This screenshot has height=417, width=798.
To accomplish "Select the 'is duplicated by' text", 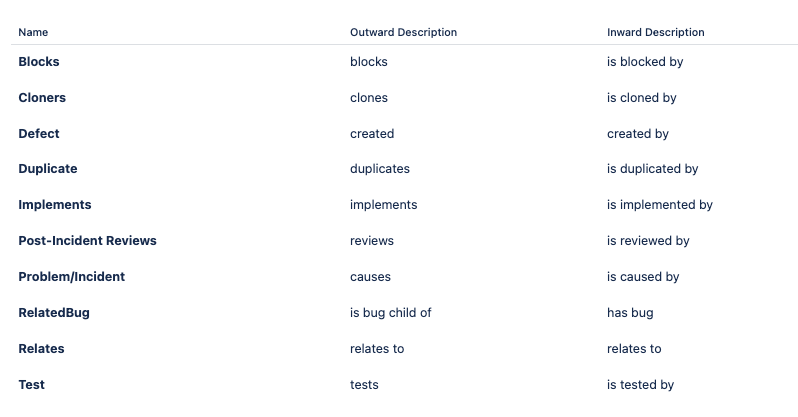I will 652,169.
